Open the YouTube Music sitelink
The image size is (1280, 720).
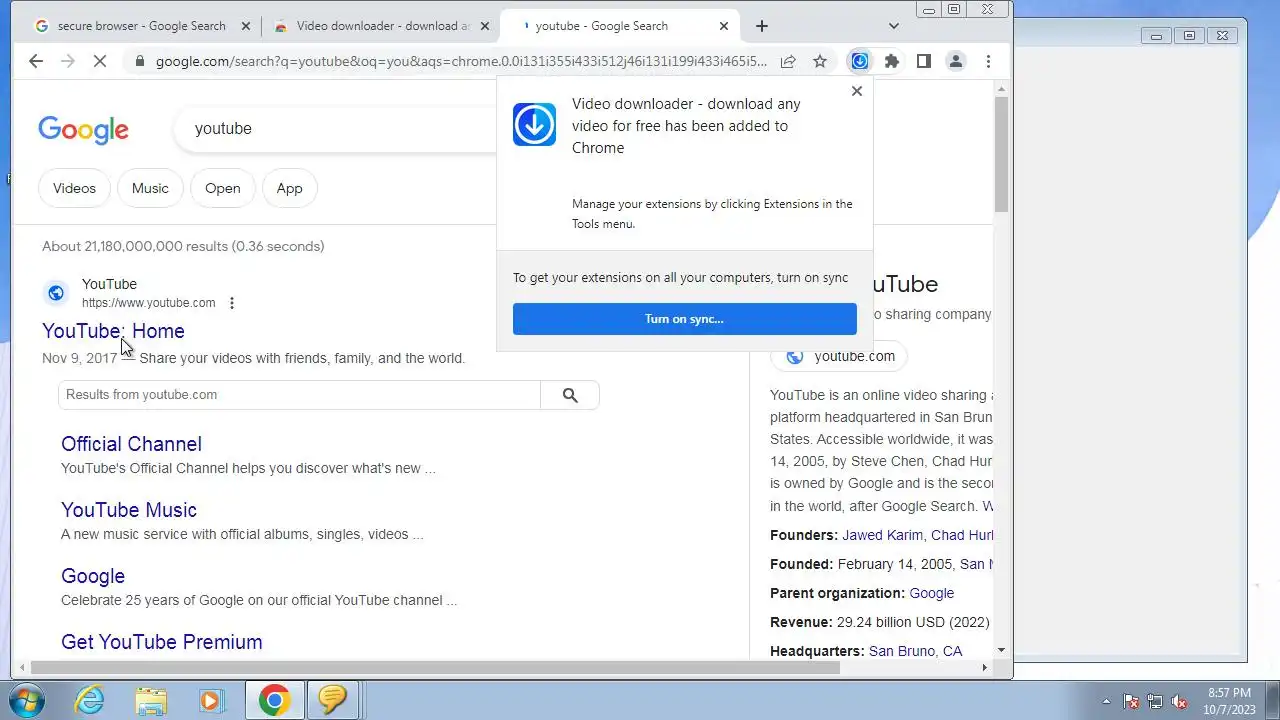tap(129, 510)
